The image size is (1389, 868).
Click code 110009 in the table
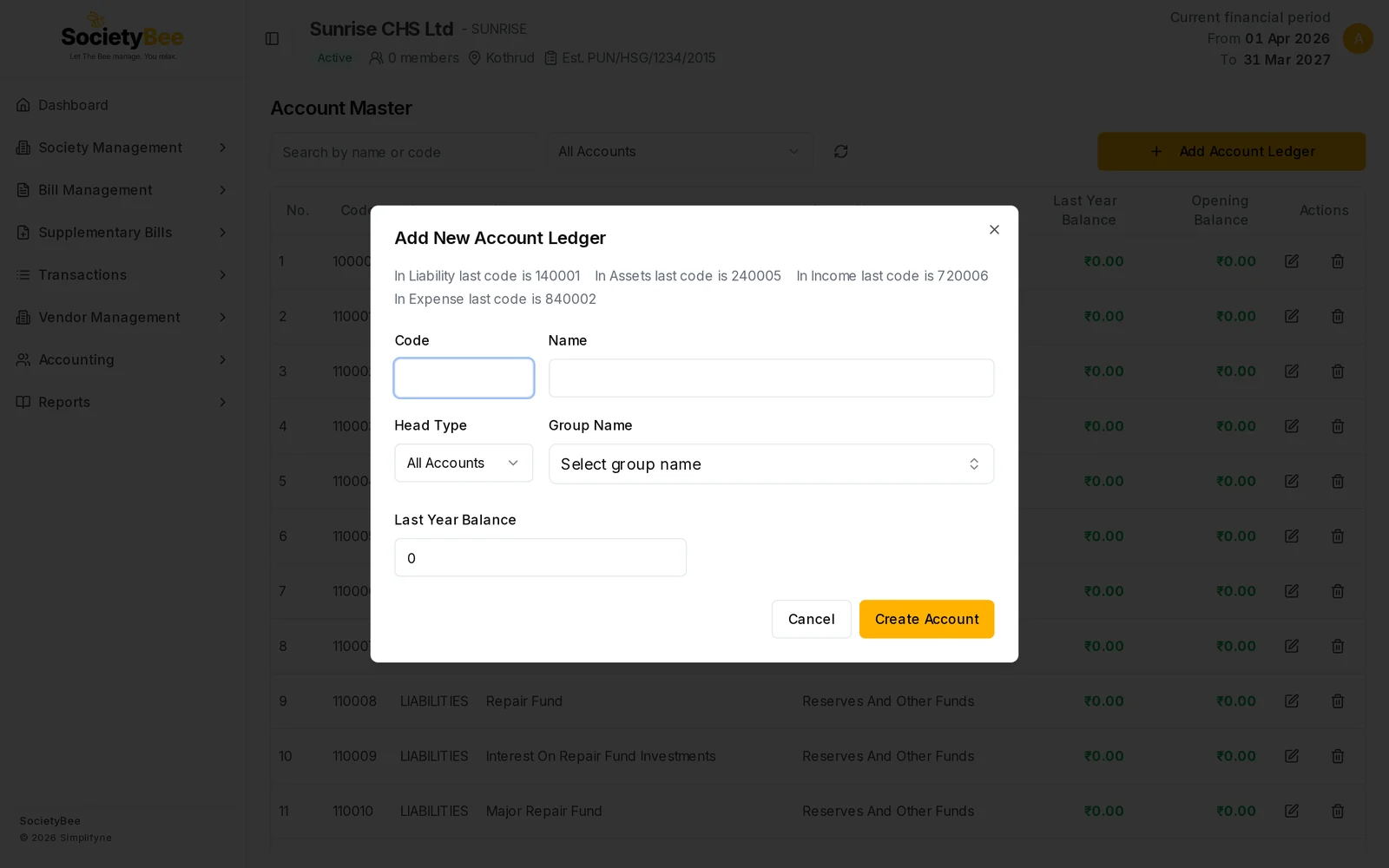[354, 756]
